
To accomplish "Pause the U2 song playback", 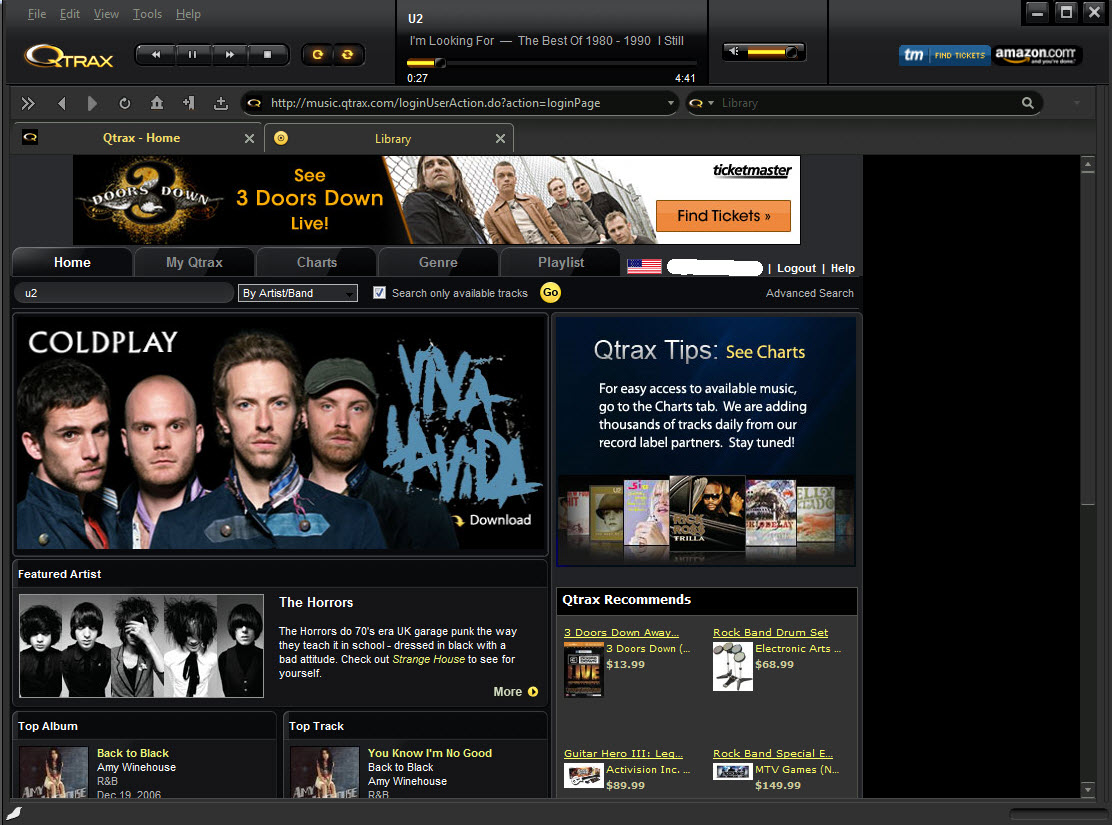I will point(192,55).
